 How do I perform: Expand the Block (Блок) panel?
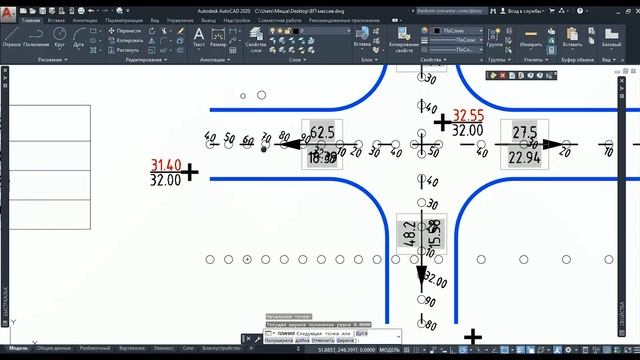[x=369, y=60]
